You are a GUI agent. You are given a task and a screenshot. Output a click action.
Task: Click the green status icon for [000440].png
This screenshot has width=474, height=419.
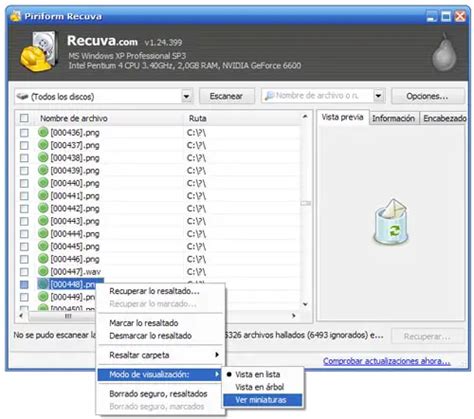(43, 183)
